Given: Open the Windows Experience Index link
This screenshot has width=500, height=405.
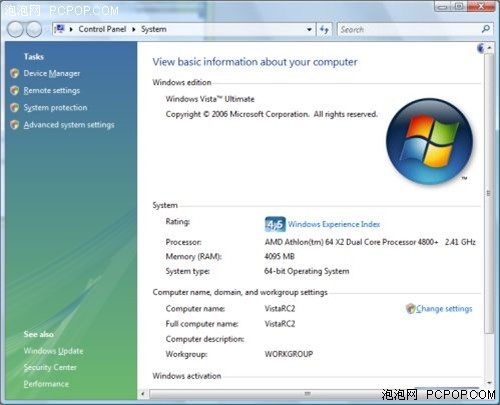Looking at the screenshot, I should click(x=334, y=224).
